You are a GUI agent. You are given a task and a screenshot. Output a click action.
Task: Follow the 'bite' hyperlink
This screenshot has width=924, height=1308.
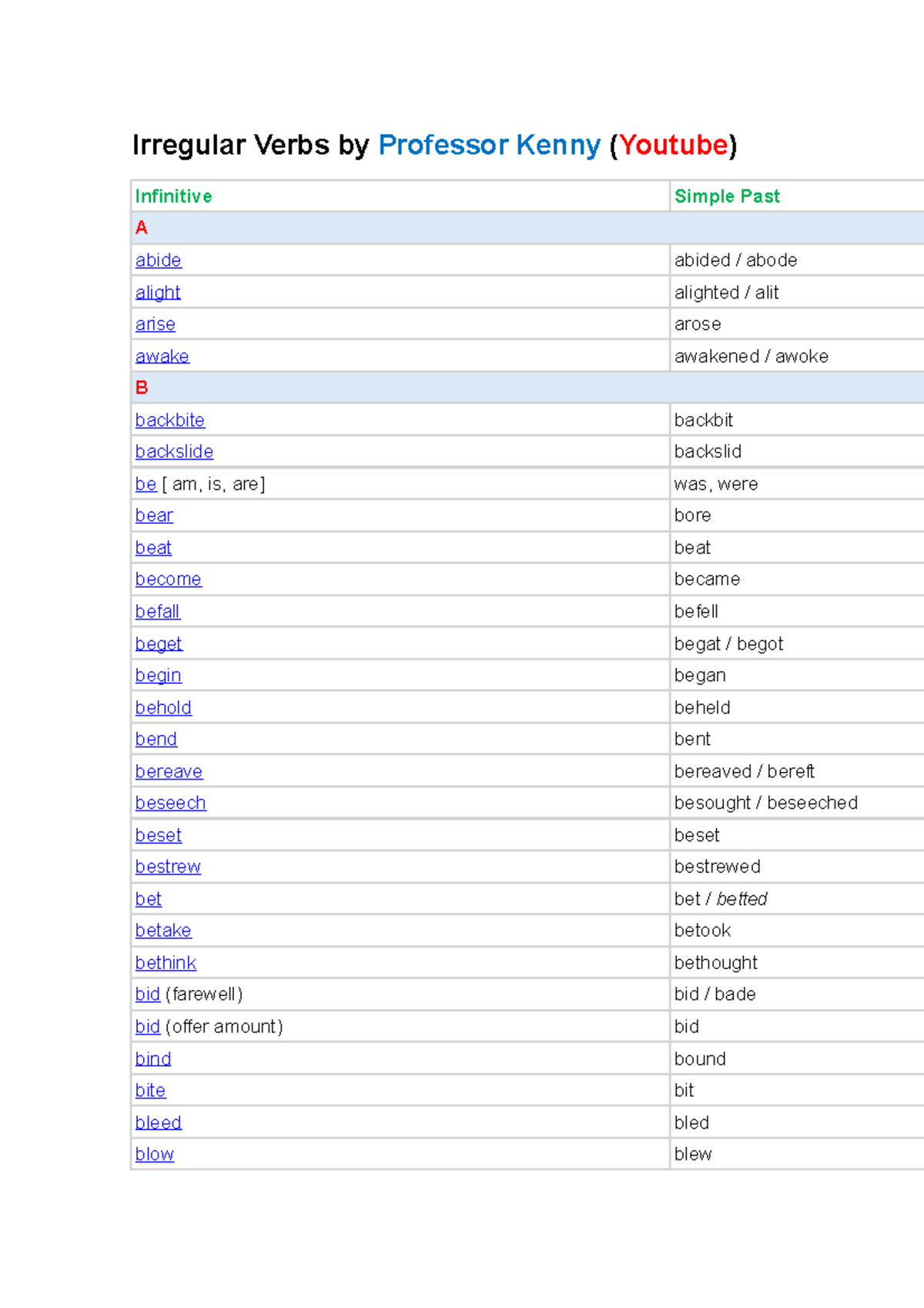click(150, 1091)
